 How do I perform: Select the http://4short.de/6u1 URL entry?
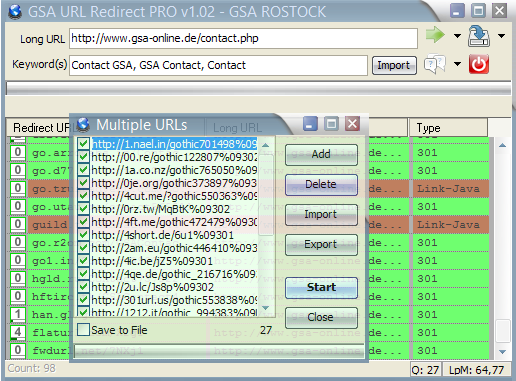(x=162, y=235)
